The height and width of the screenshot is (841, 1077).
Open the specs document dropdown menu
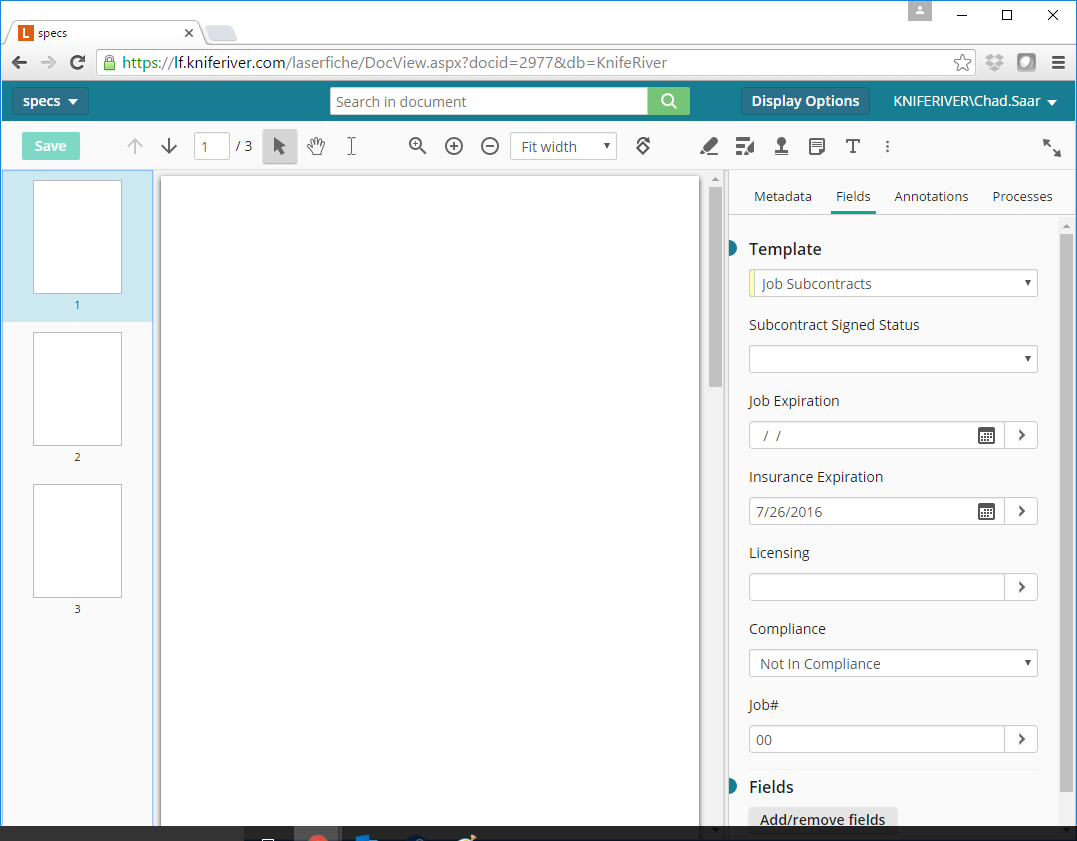tap(50, 102)
